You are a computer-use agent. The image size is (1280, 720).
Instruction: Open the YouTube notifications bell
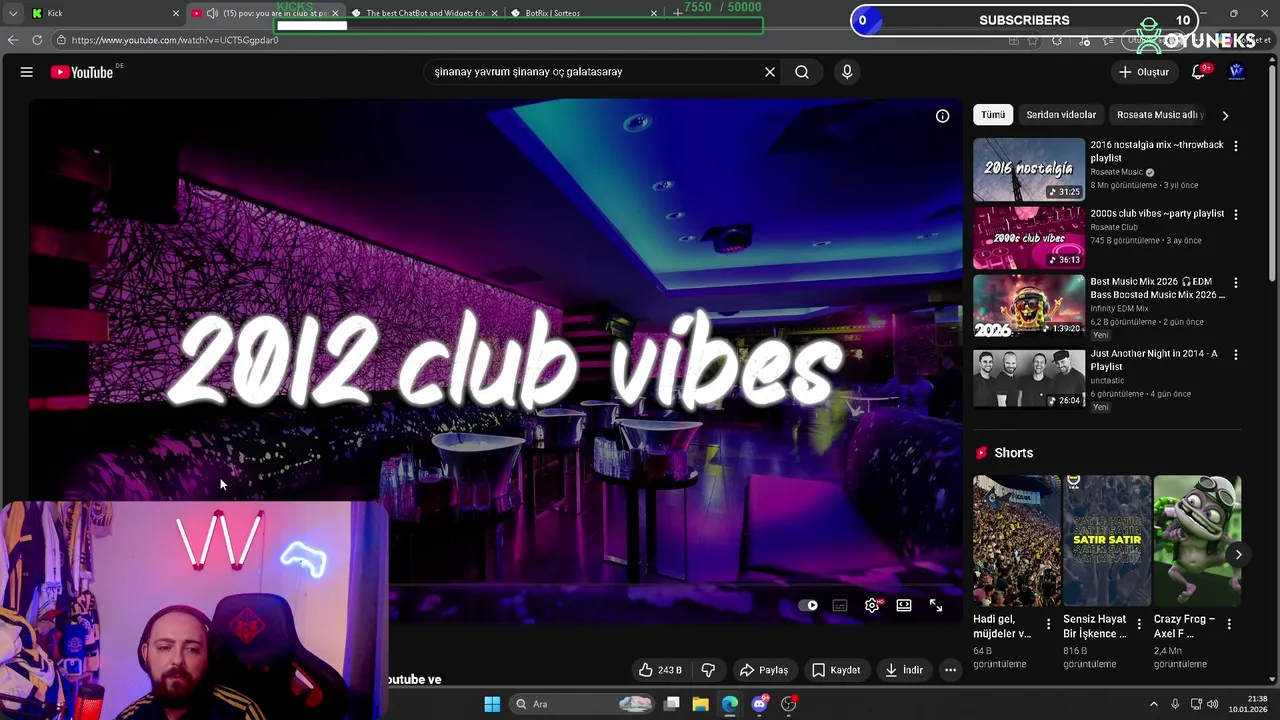(1199, 72)
